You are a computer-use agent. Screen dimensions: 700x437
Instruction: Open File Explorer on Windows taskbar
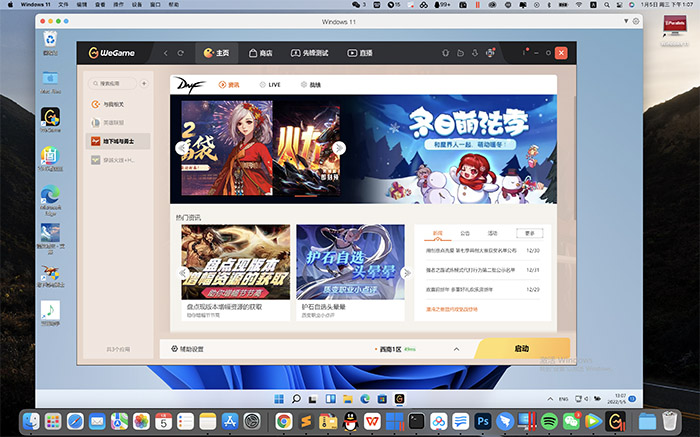point(348,399)
